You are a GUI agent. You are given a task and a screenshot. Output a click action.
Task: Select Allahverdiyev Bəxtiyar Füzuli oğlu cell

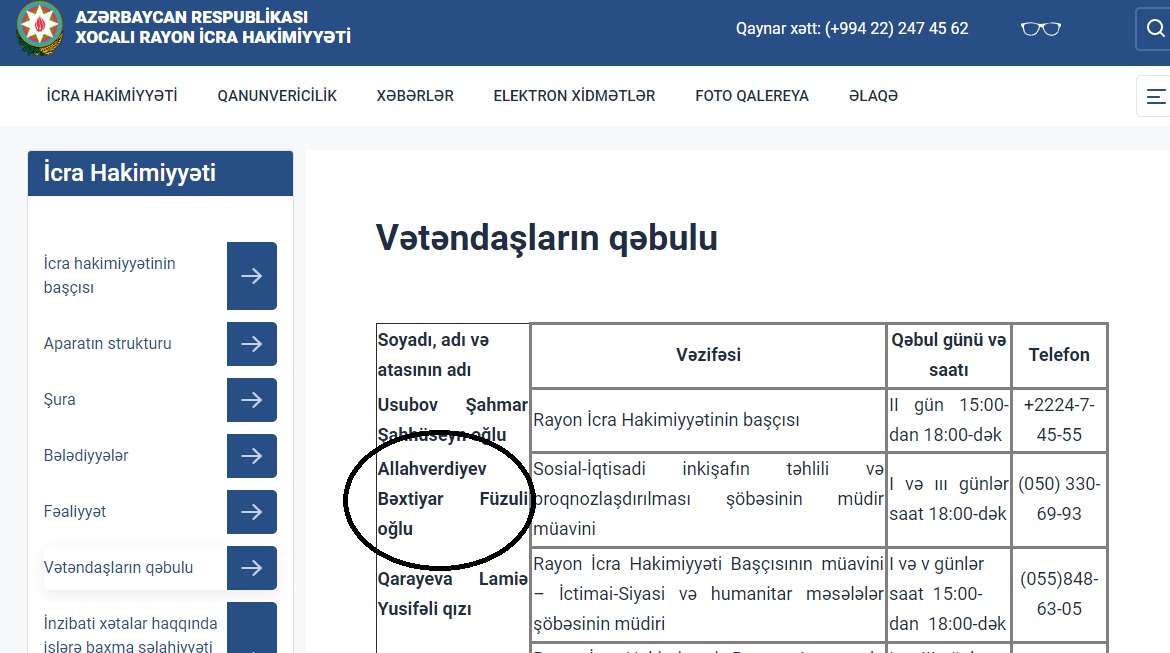click(453, 499)
